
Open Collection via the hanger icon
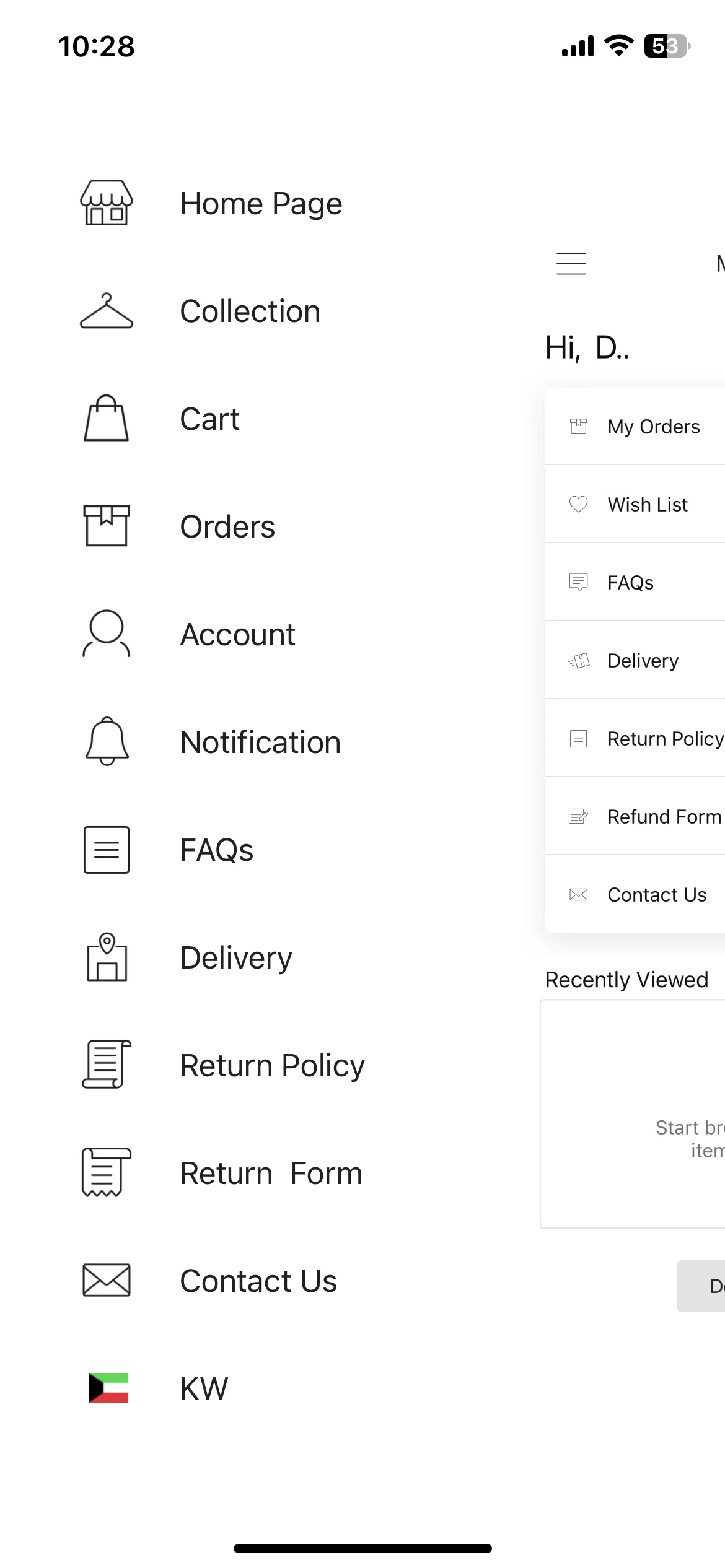(x=107, y=311)
